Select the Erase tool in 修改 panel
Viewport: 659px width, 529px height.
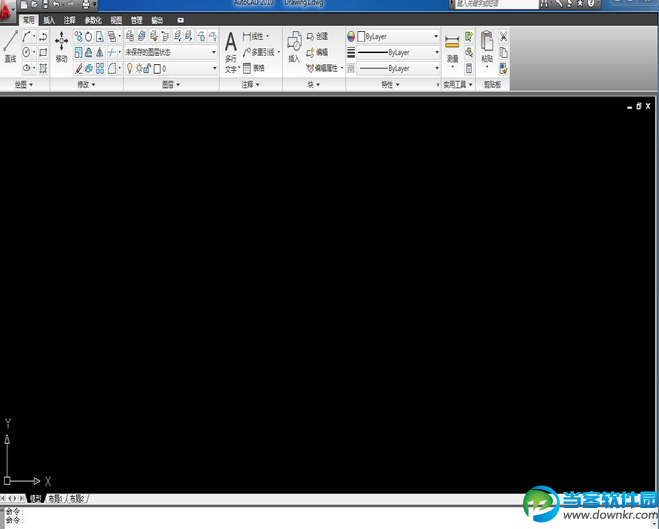(x=79, y=68)
